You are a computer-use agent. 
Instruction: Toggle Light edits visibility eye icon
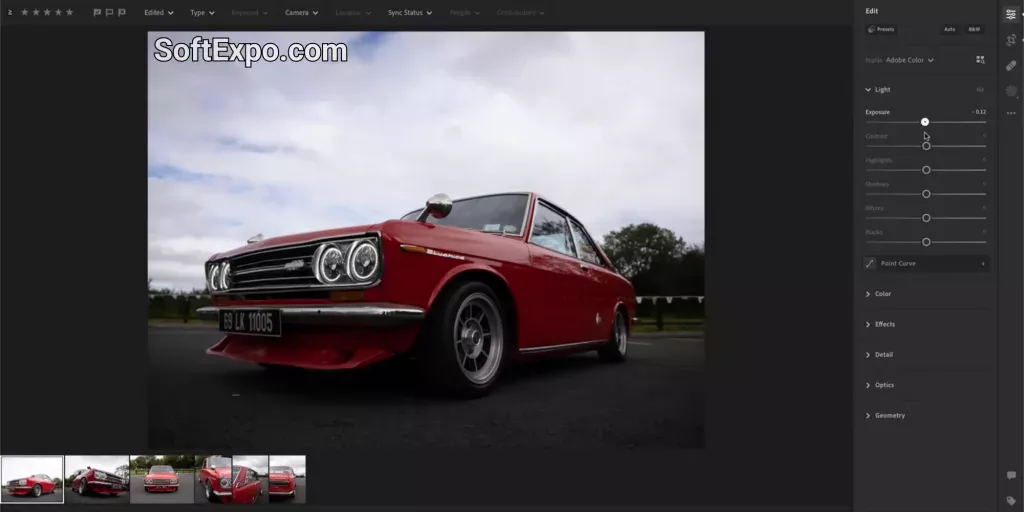tap(980, 89)
